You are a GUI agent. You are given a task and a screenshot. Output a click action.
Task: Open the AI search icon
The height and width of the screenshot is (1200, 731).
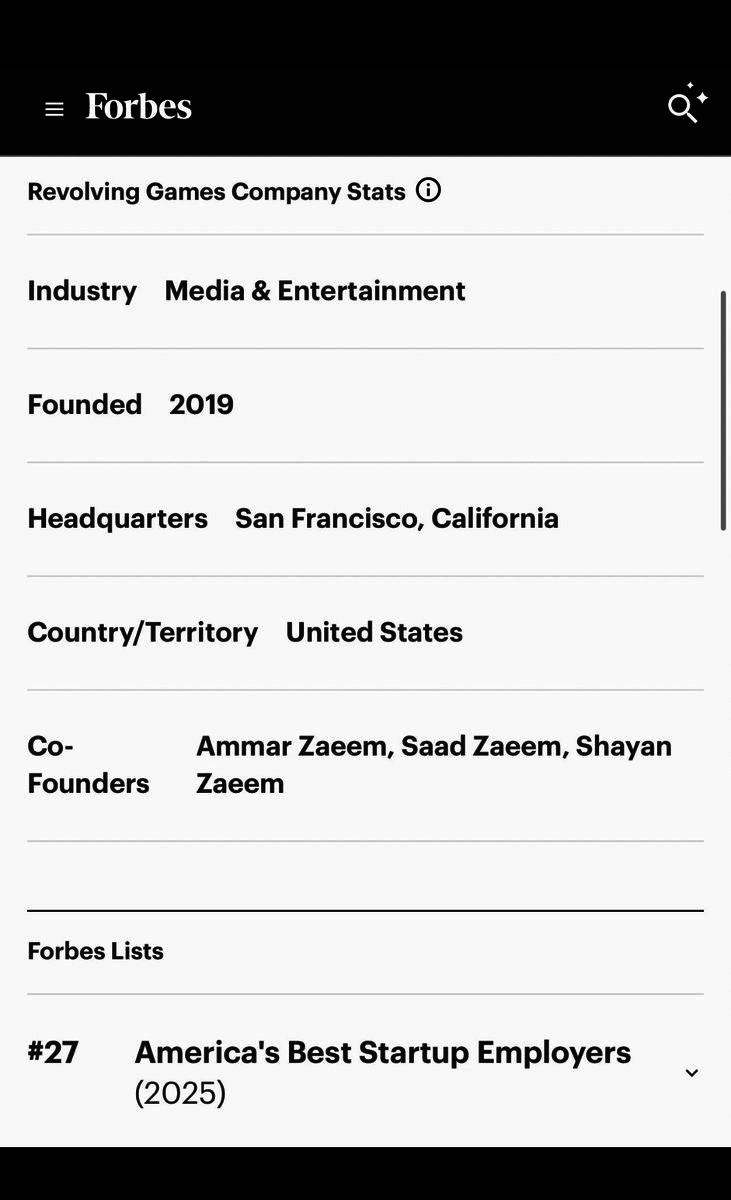(687, 104)
